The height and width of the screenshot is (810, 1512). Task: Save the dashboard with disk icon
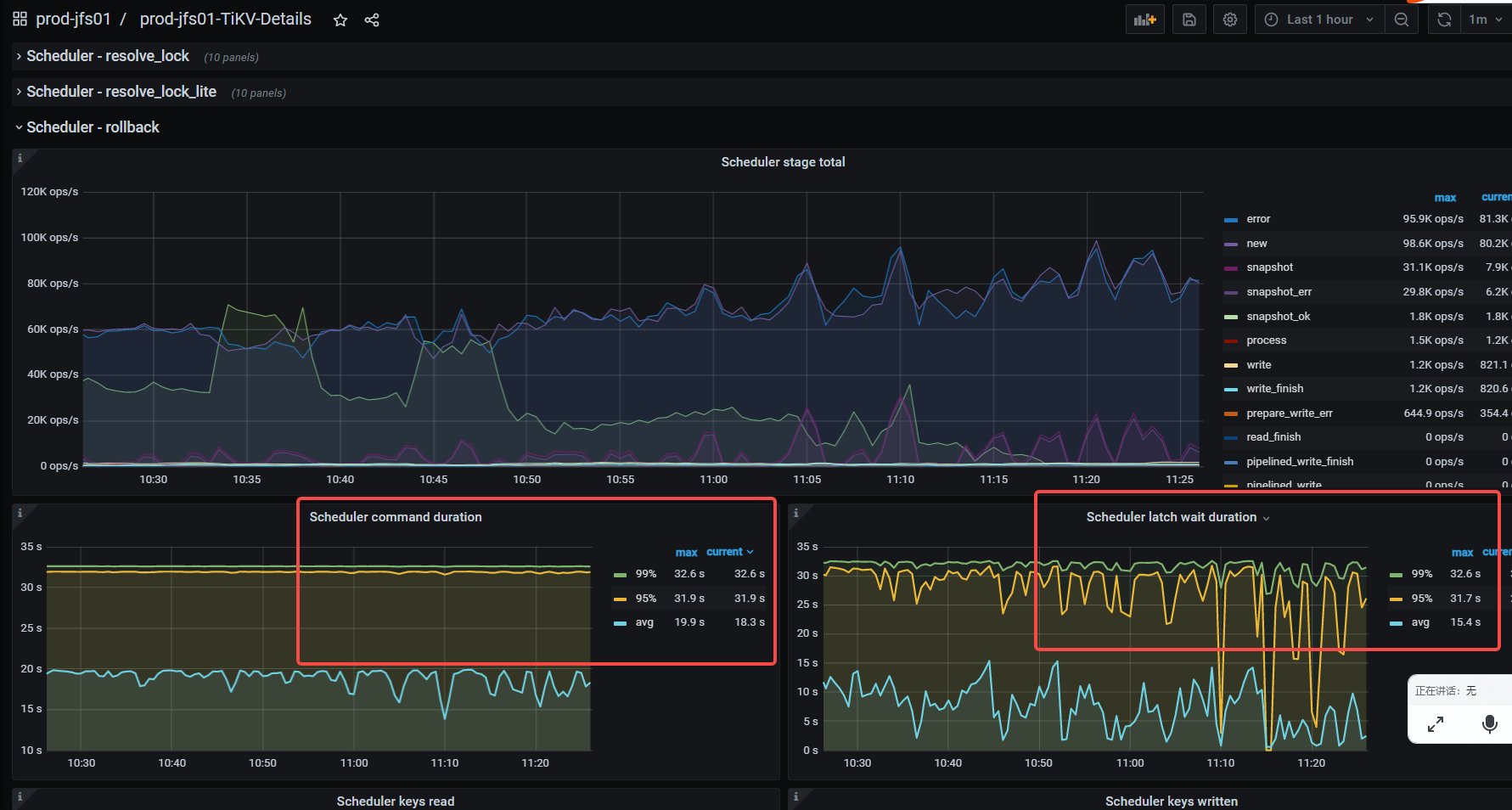tap(1189, 20)
